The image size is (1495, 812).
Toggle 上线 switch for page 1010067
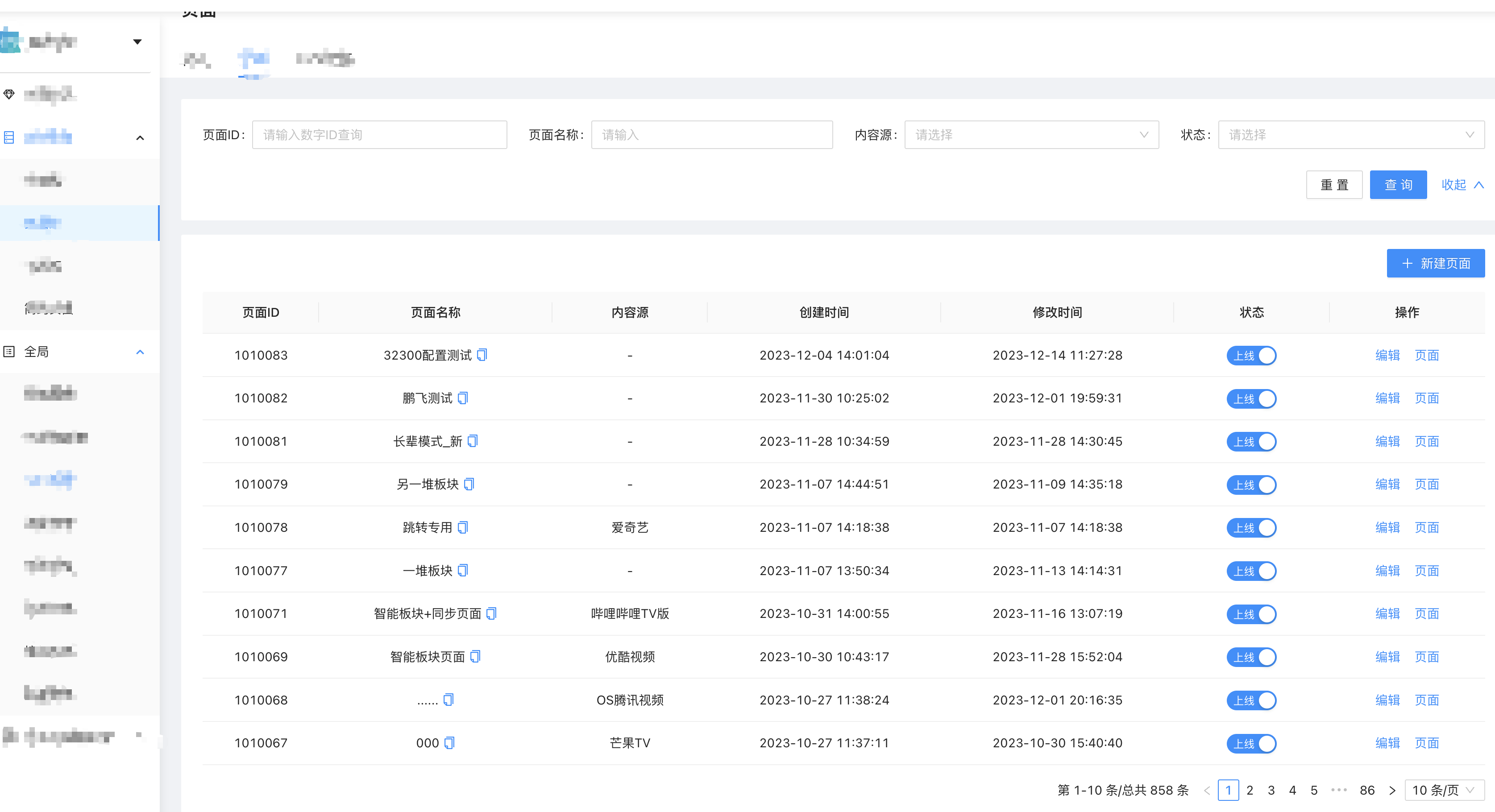click(1251, 743)
